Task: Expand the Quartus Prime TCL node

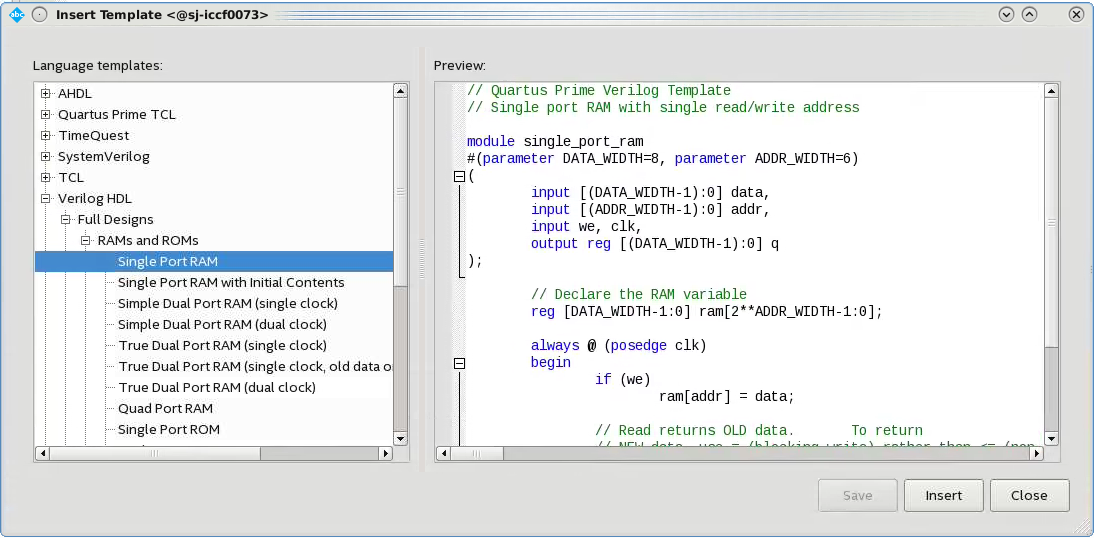Action: pyautogui.click(x=46, y=114)
